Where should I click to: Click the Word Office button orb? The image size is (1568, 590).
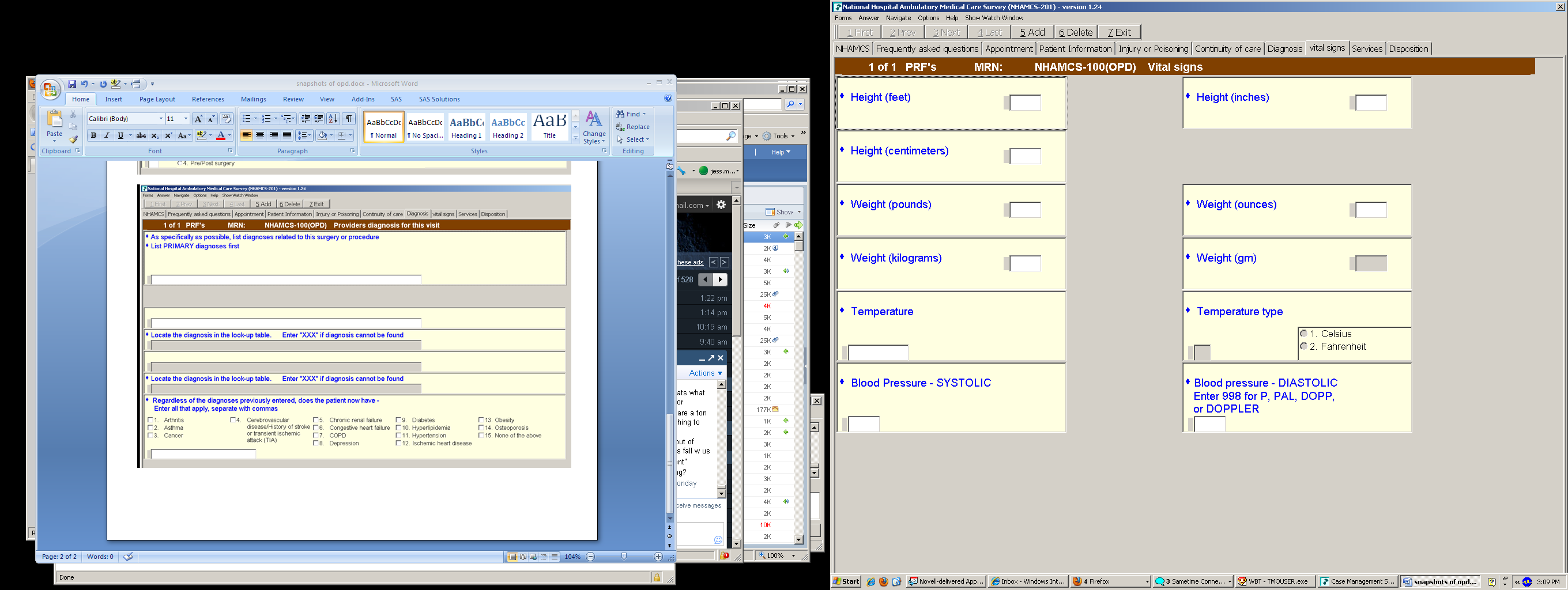(x=50, y=89)
